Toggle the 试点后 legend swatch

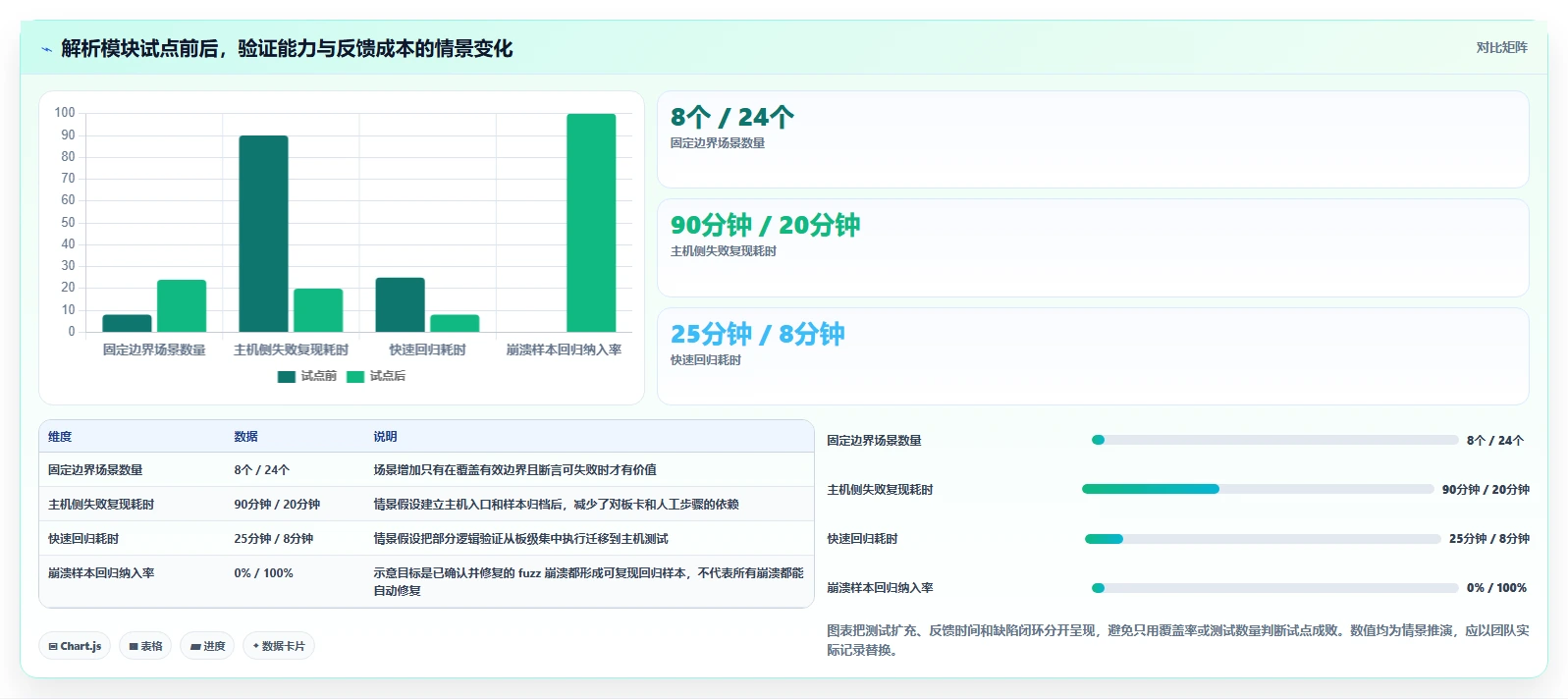pyautogui.click(x=355, y=377)
